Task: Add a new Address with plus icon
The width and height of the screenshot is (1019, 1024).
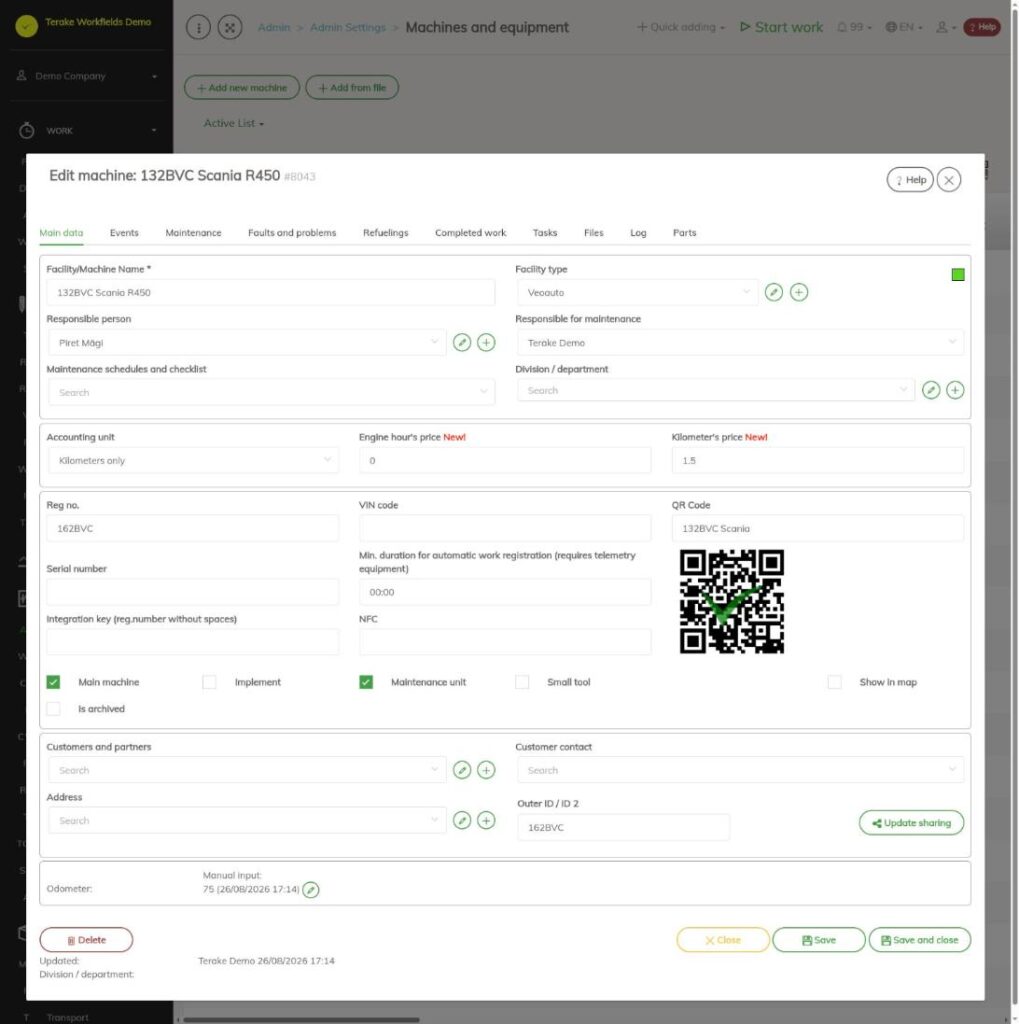Action: point(486,820)
